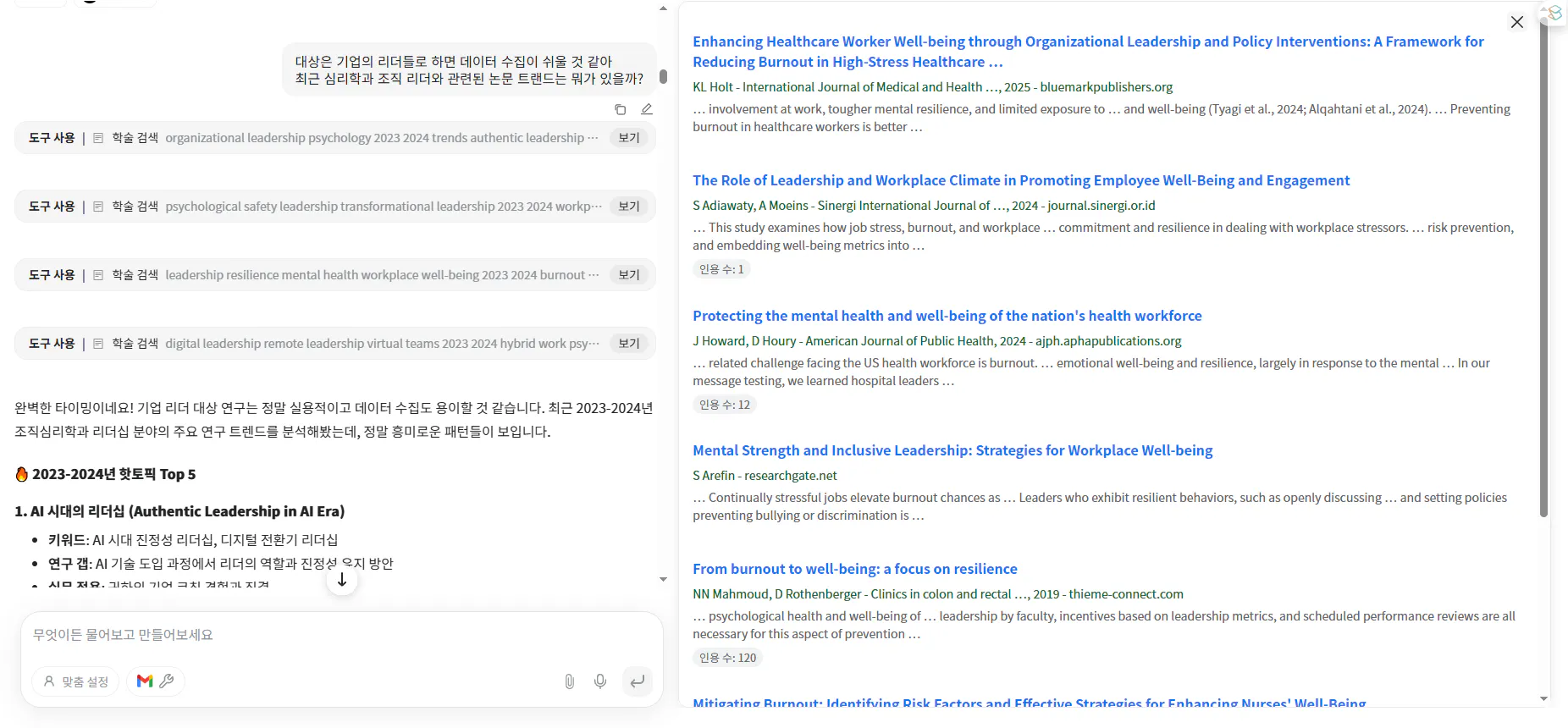The height and width of the screenshot is (728, 1568).
Task: Open 'Mental Strength and Inclusive Leadership' paper link
Action: coord(952,450)
